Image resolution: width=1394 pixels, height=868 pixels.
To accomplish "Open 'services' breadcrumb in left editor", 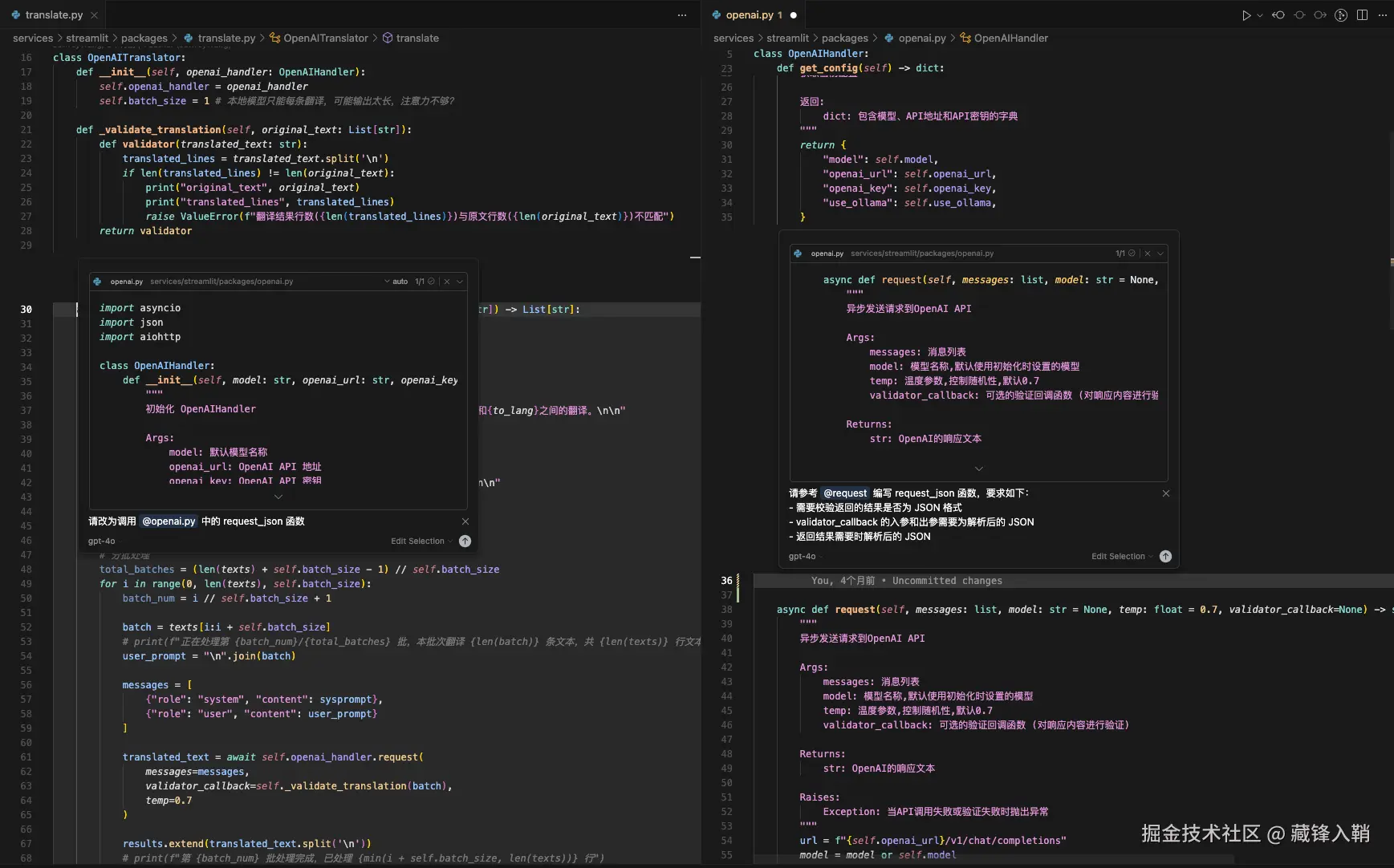I will [33, 39].
